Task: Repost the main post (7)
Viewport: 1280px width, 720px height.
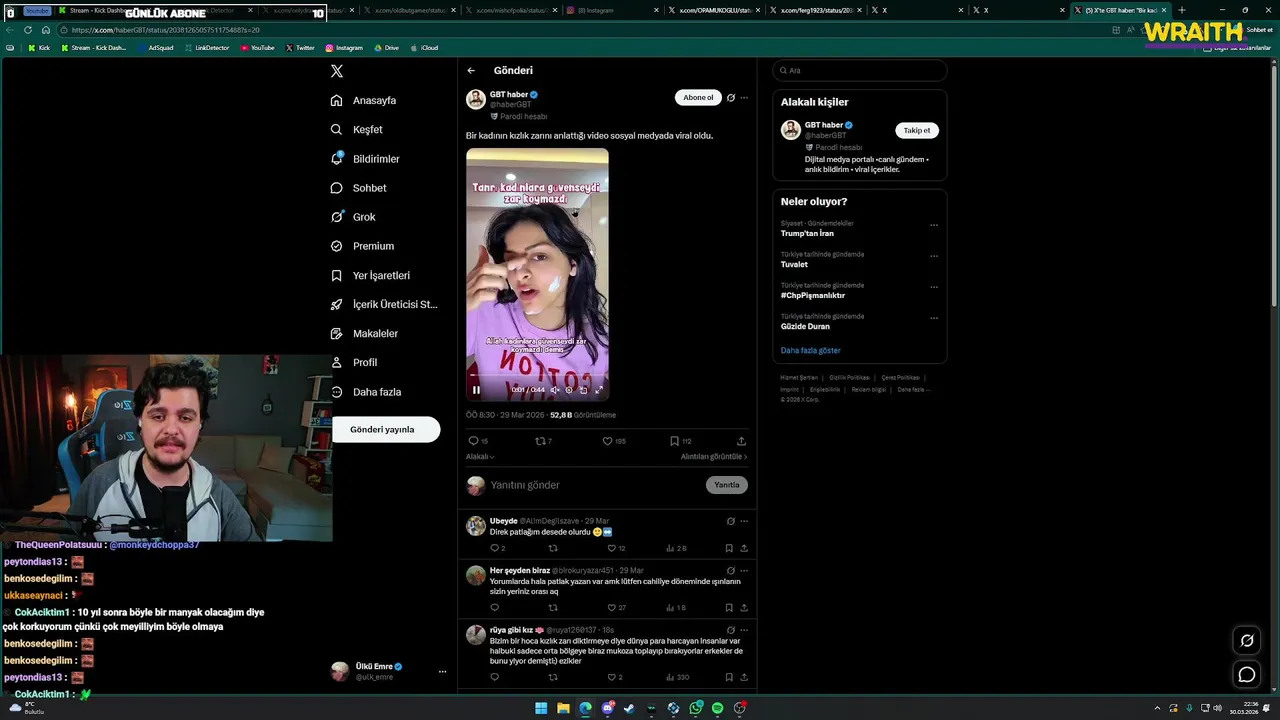Action: point(544,441)
